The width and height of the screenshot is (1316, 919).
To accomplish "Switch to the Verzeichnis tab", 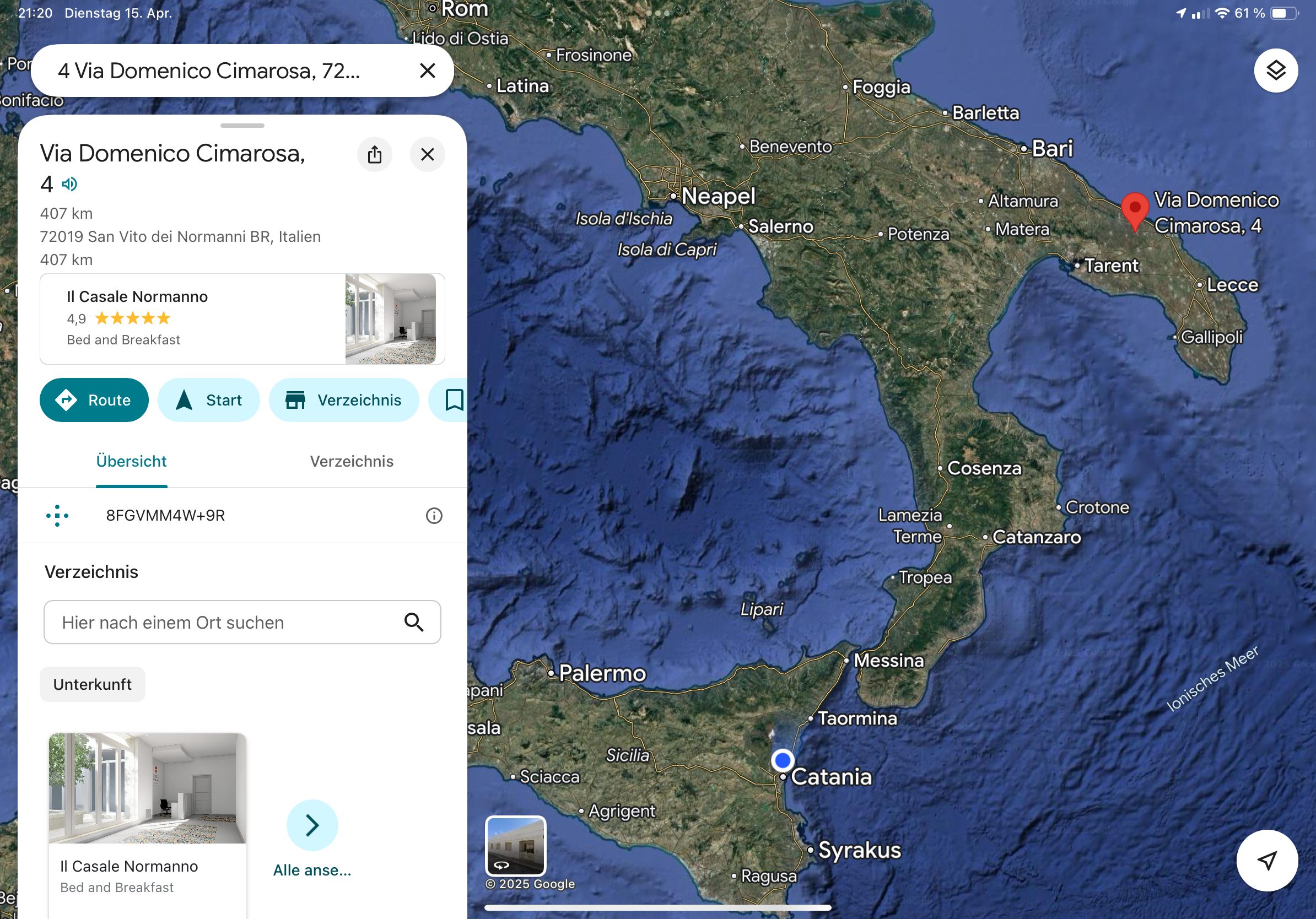I will pyautogui.click(x=352, y=461).
